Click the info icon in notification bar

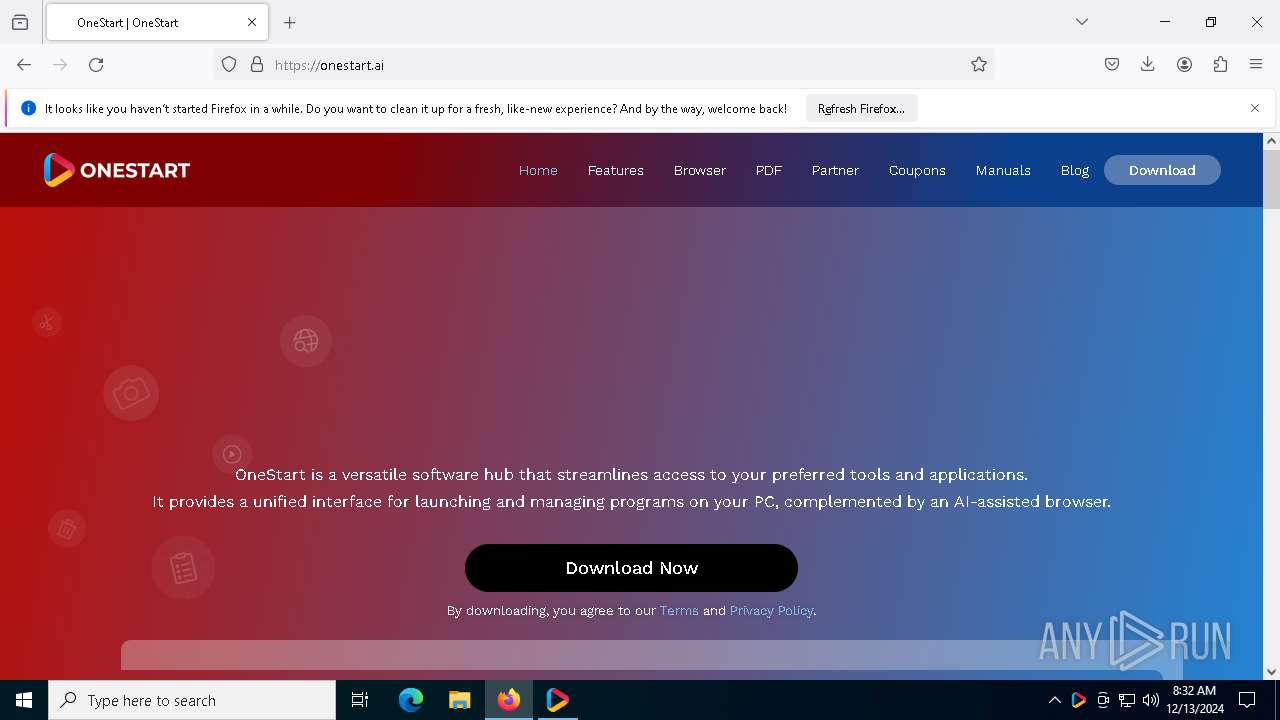point(28,108)
